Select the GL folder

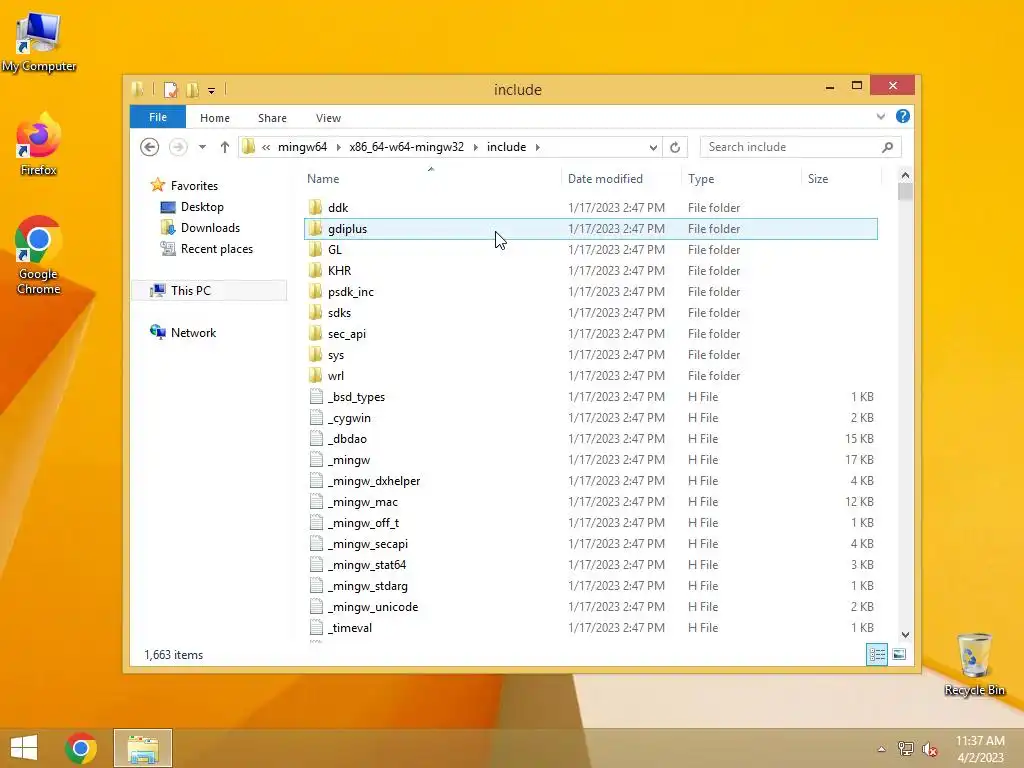pyautogui.click(x=590, y=249)
